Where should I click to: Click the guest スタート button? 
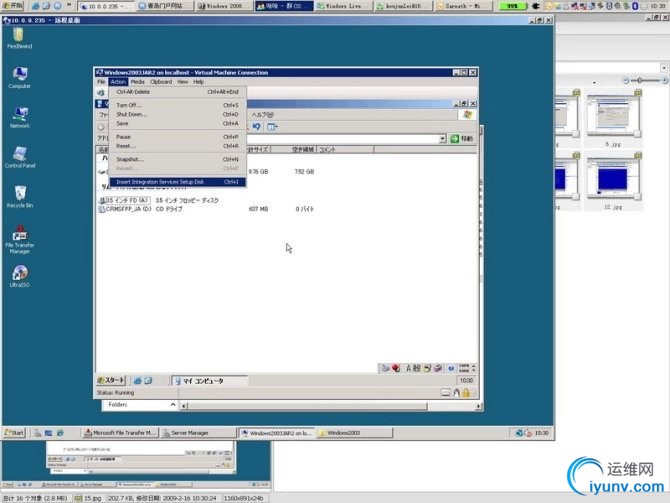(x=111, y=380)
